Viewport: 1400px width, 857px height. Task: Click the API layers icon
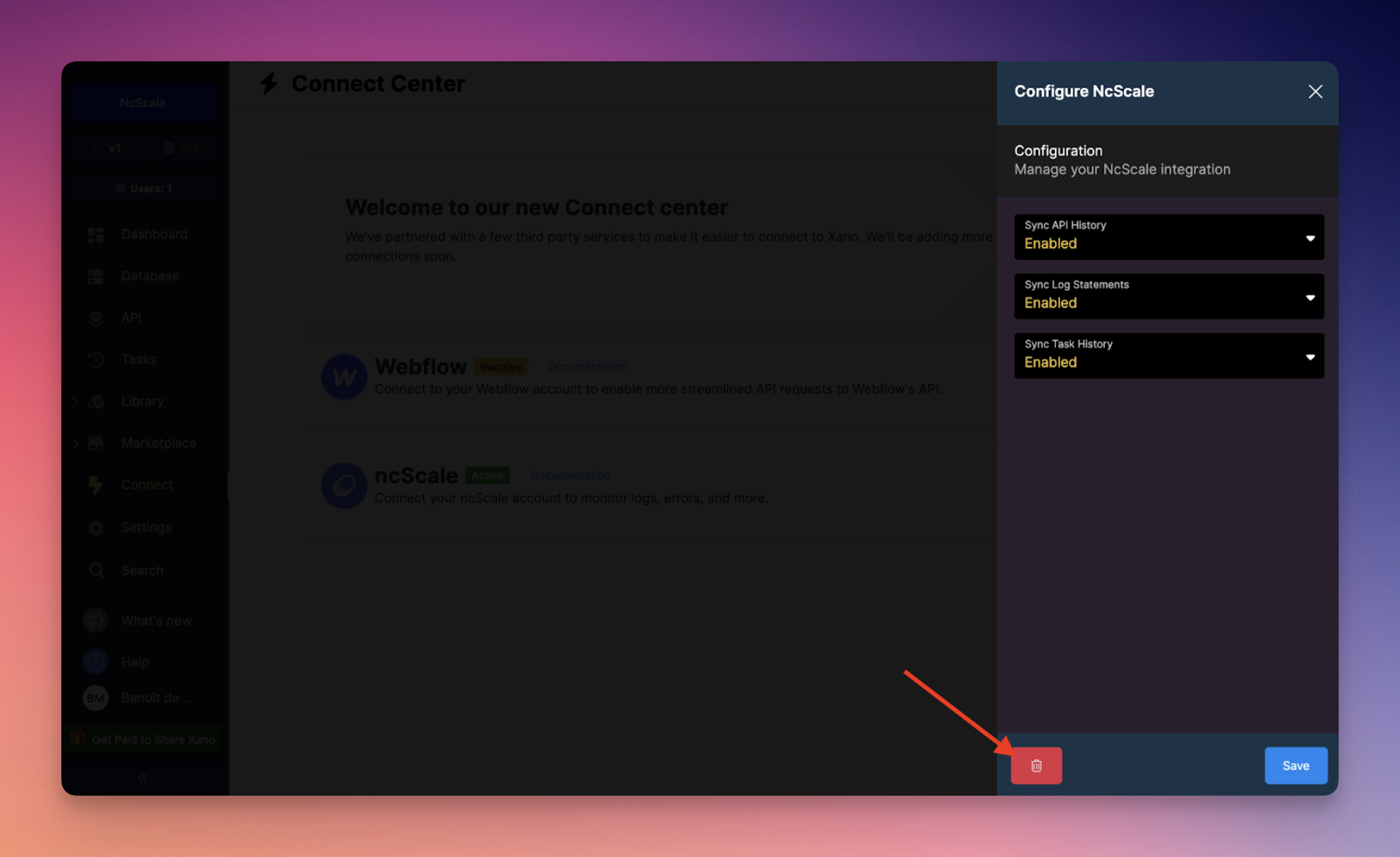point(96,318)
